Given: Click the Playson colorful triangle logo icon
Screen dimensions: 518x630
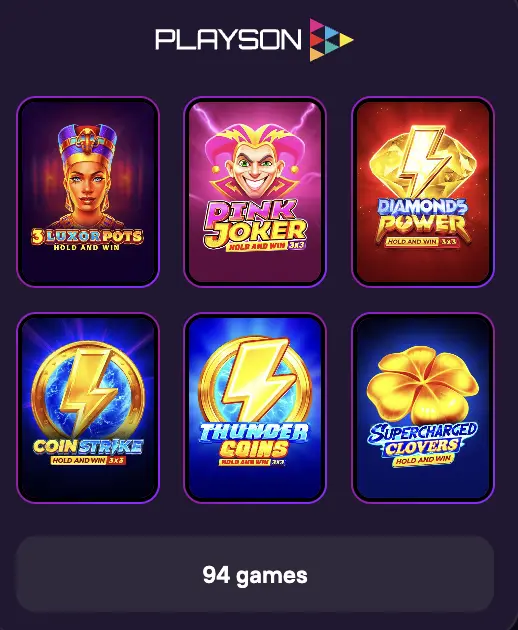Looking at the screenshot, I should [x=331, y=40].
